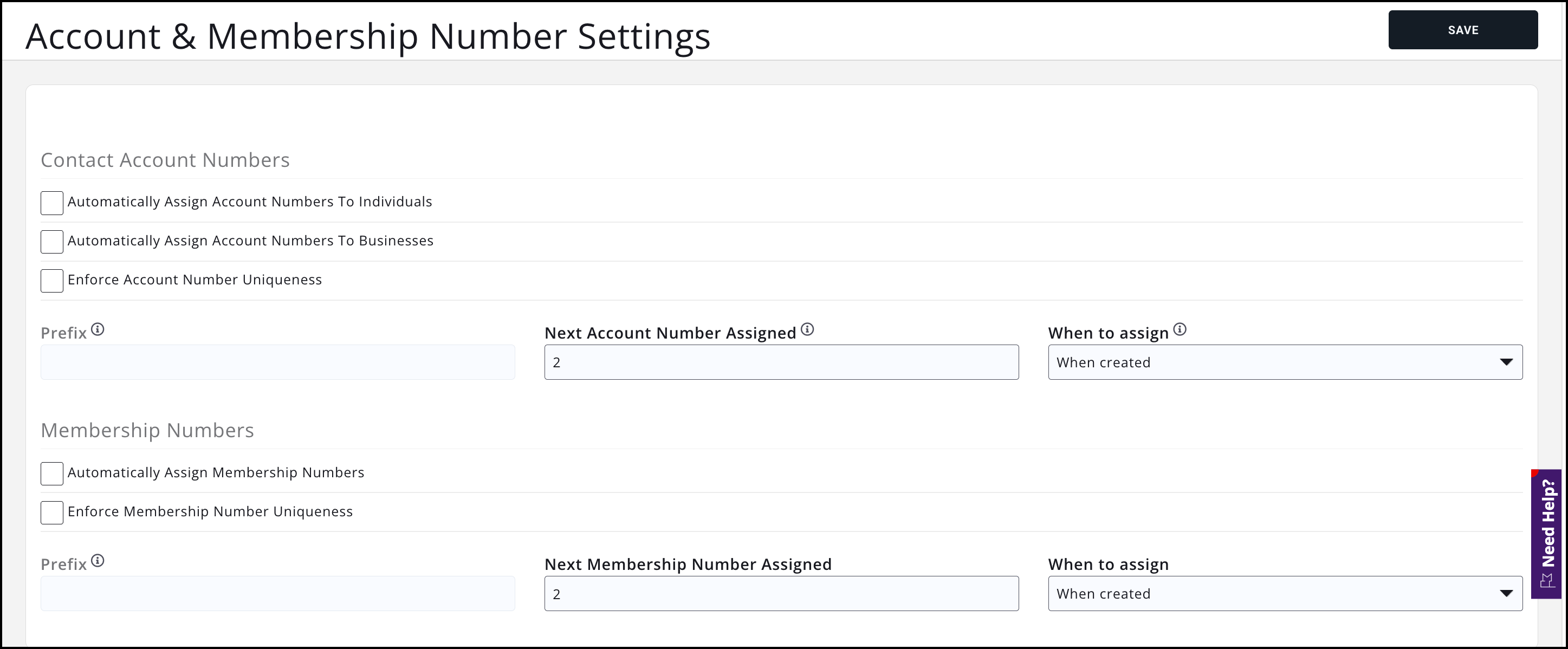Screen dimensions: 1568x649
Task: Click the Next Membership Number Assigned label
Action: [x=688, y=564]
